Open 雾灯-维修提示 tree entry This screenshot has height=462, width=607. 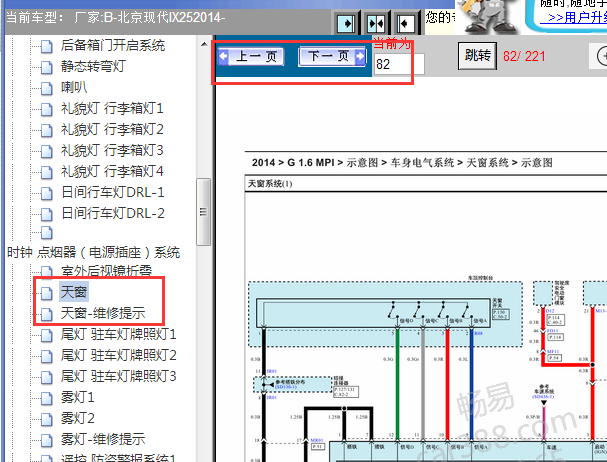[103, 439]
